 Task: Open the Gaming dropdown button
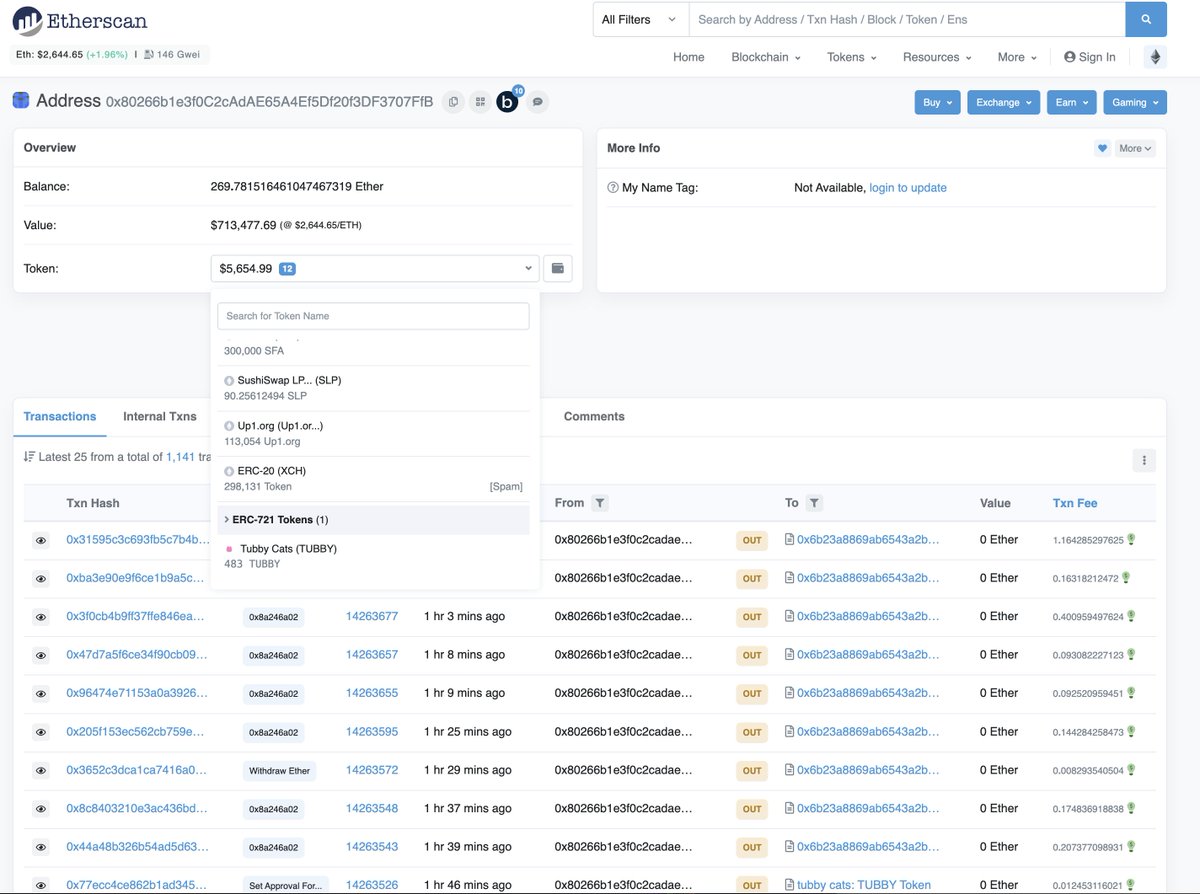pos(1135,102)
